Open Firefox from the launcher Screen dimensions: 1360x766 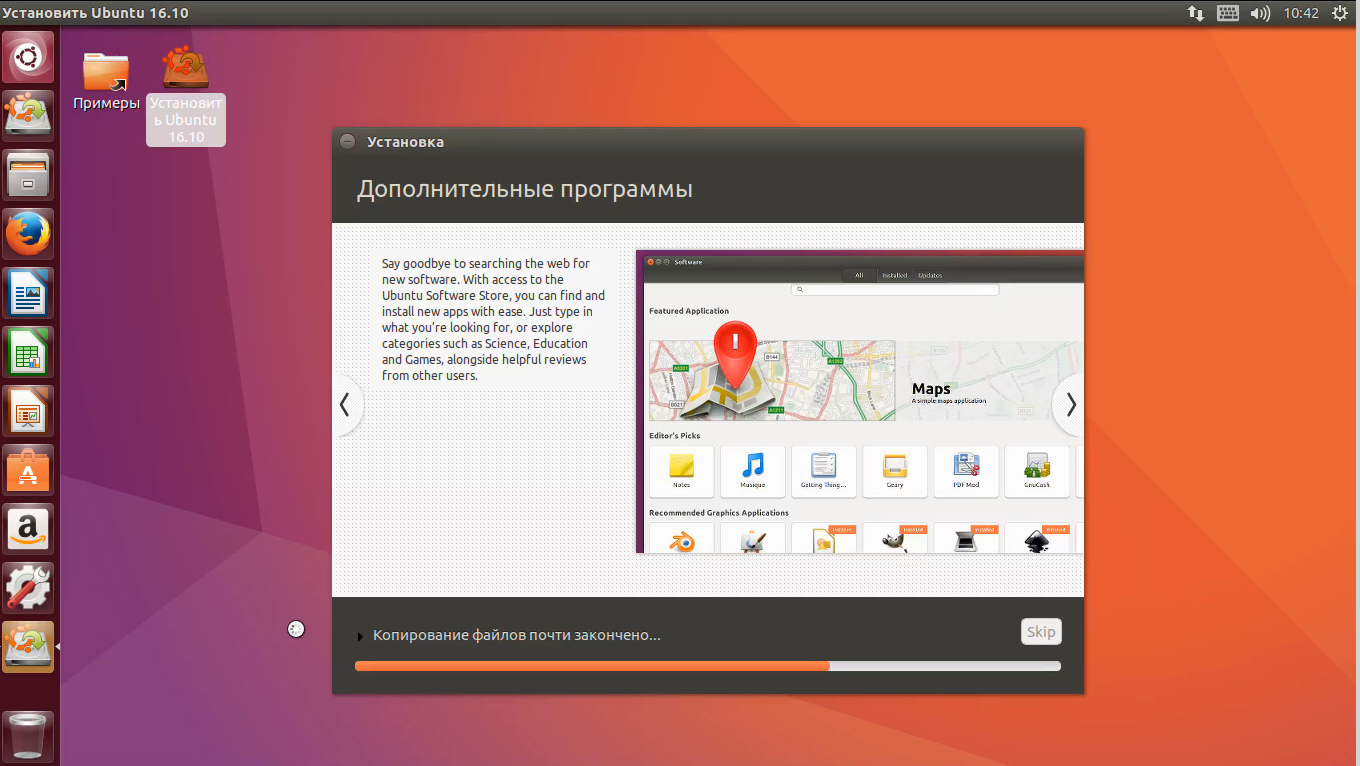click(x=28, y=235)
